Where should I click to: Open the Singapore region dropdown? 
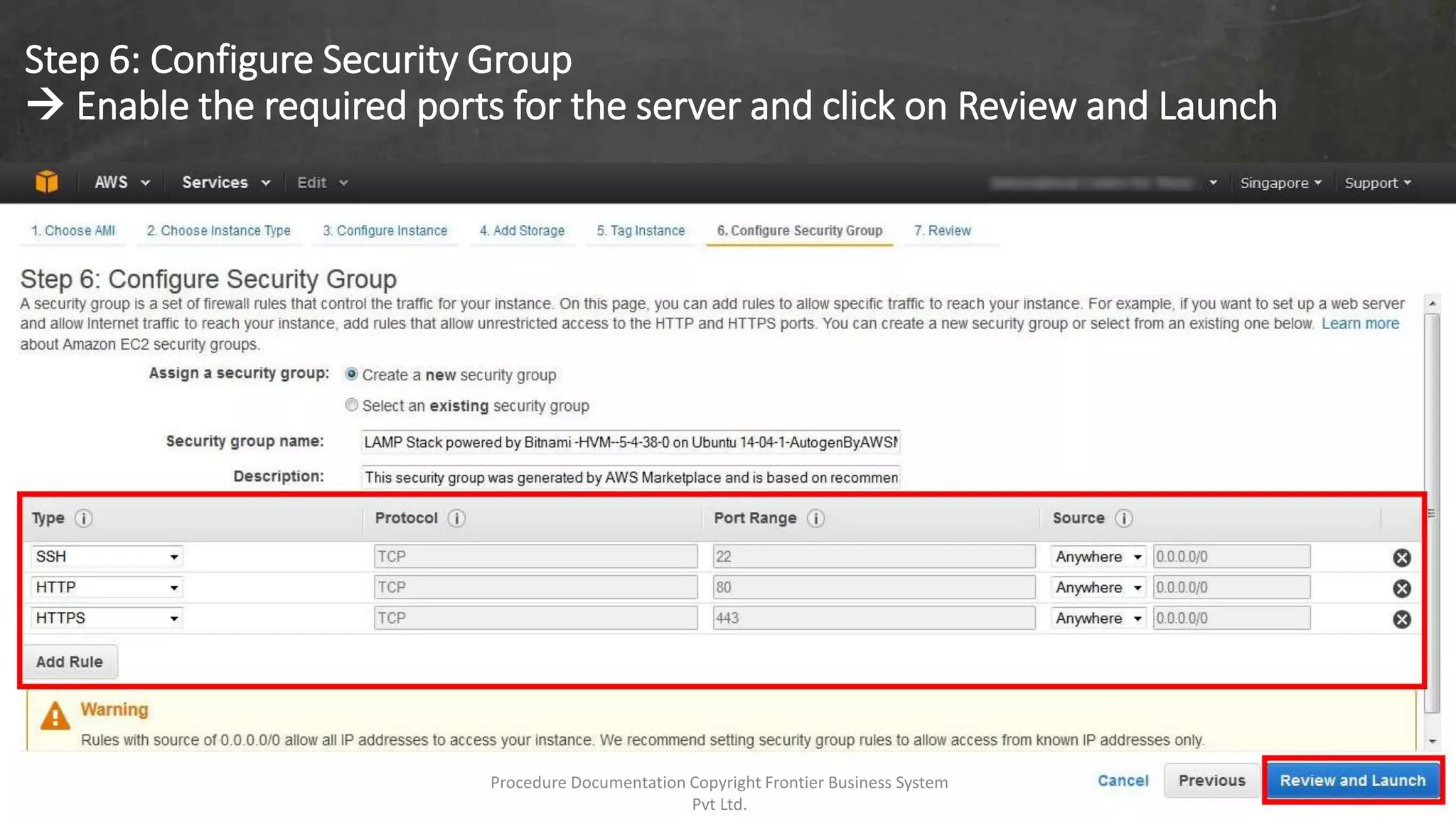coord(1280,183)
